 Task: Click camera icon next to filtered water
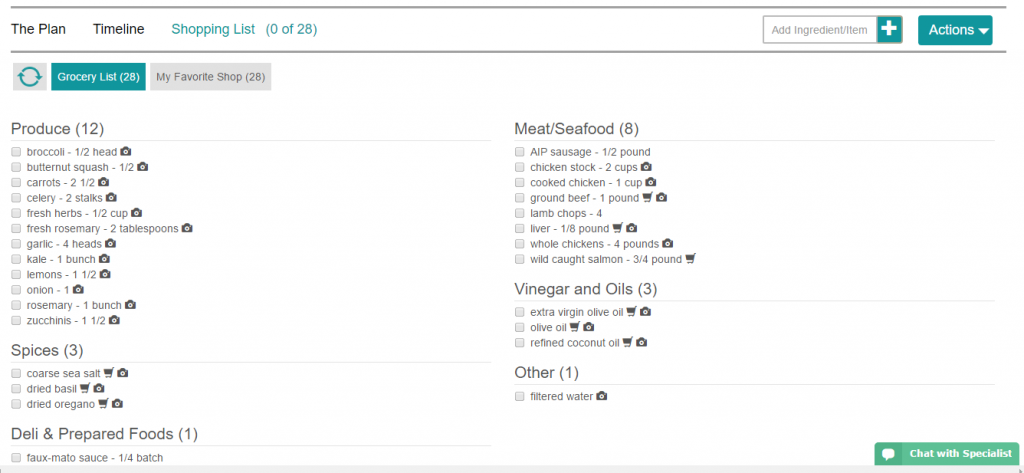(x=602, y=396)
